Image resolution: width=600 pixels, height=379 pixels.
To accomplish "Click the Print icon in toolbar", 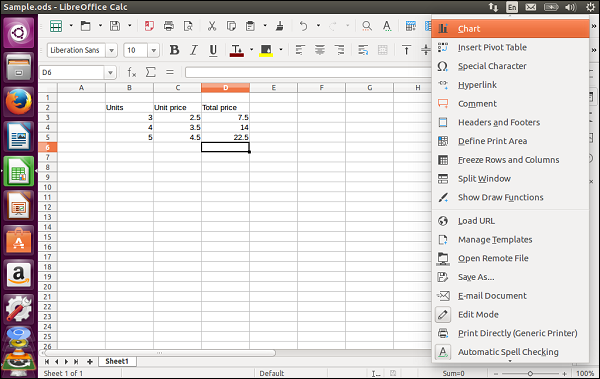I will (168, 26).
